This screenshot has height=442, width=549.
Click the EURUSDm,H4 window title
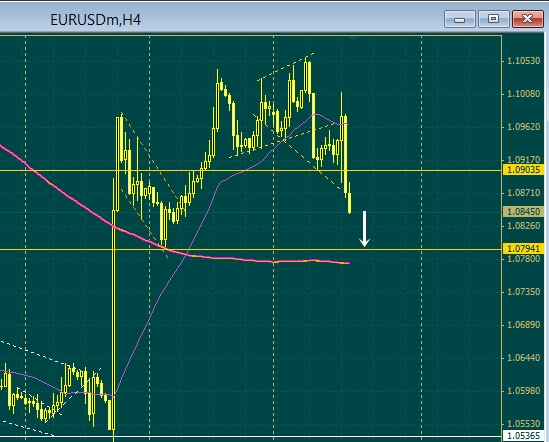(x=96, y=20)
